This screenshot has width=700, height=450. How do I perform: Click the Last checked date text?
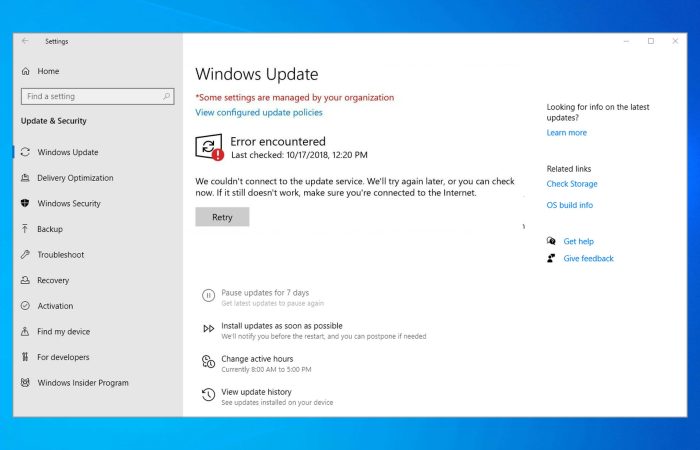(299, 155)
